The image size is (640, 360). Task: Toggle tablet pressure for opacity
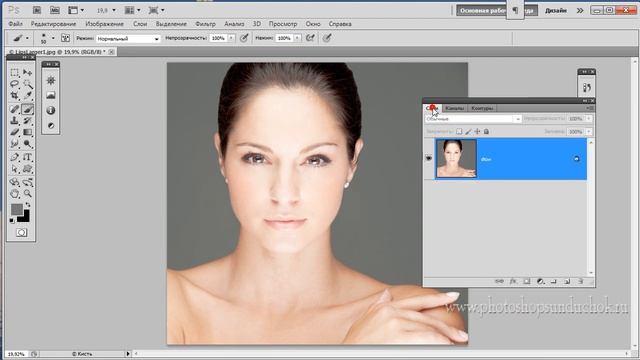(244, 38)
